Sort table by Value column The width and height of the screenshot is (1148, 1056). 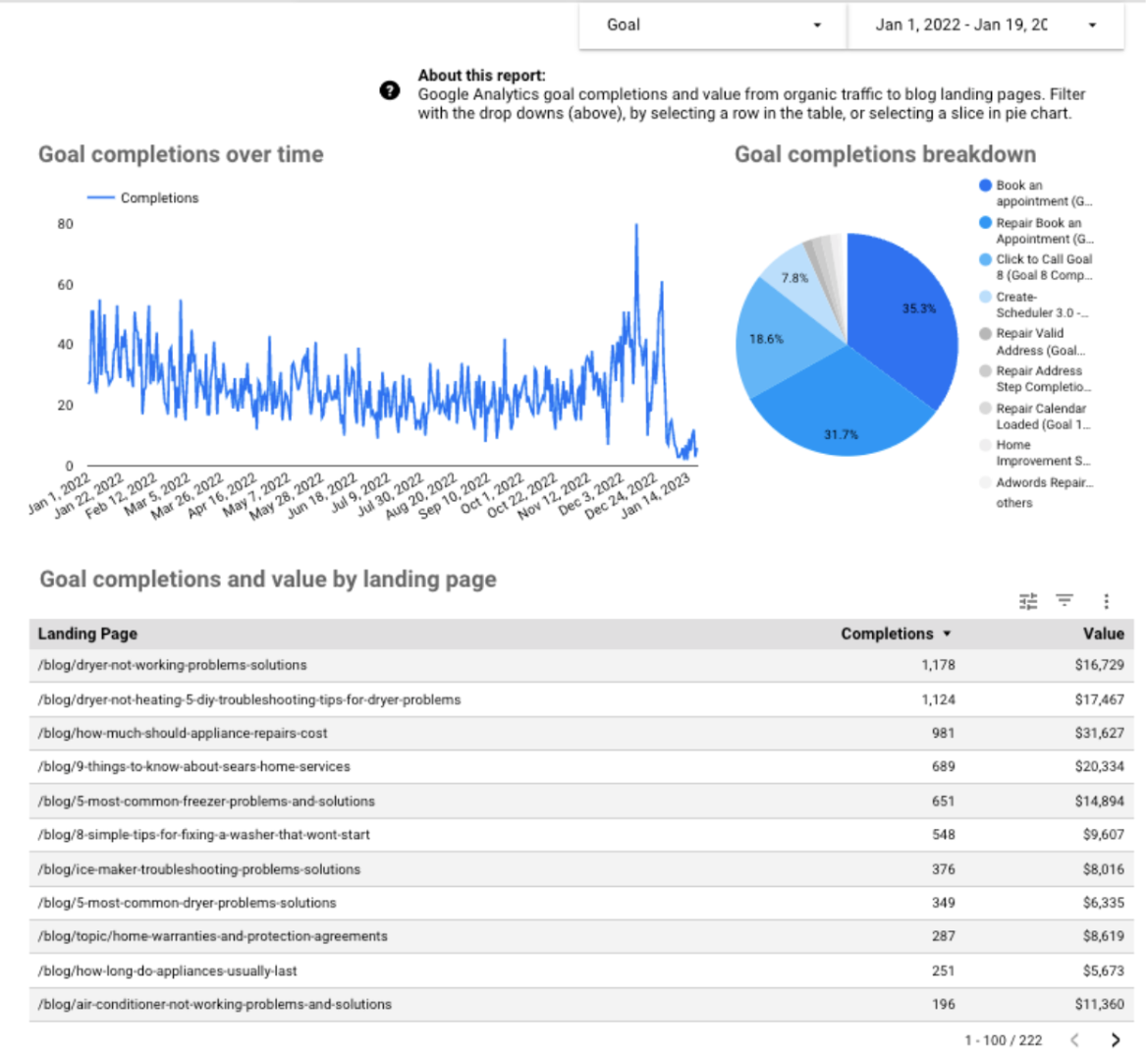coord(1103,634)
